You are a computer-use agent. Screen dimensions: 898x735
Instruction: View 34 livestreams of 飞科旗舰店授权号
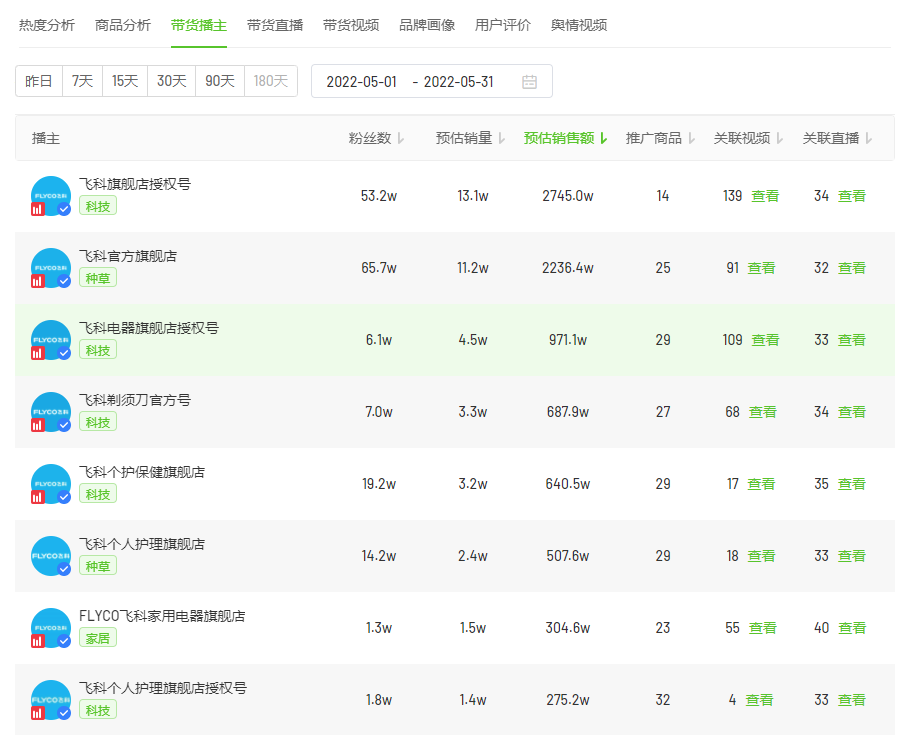[x=852, y=196]
